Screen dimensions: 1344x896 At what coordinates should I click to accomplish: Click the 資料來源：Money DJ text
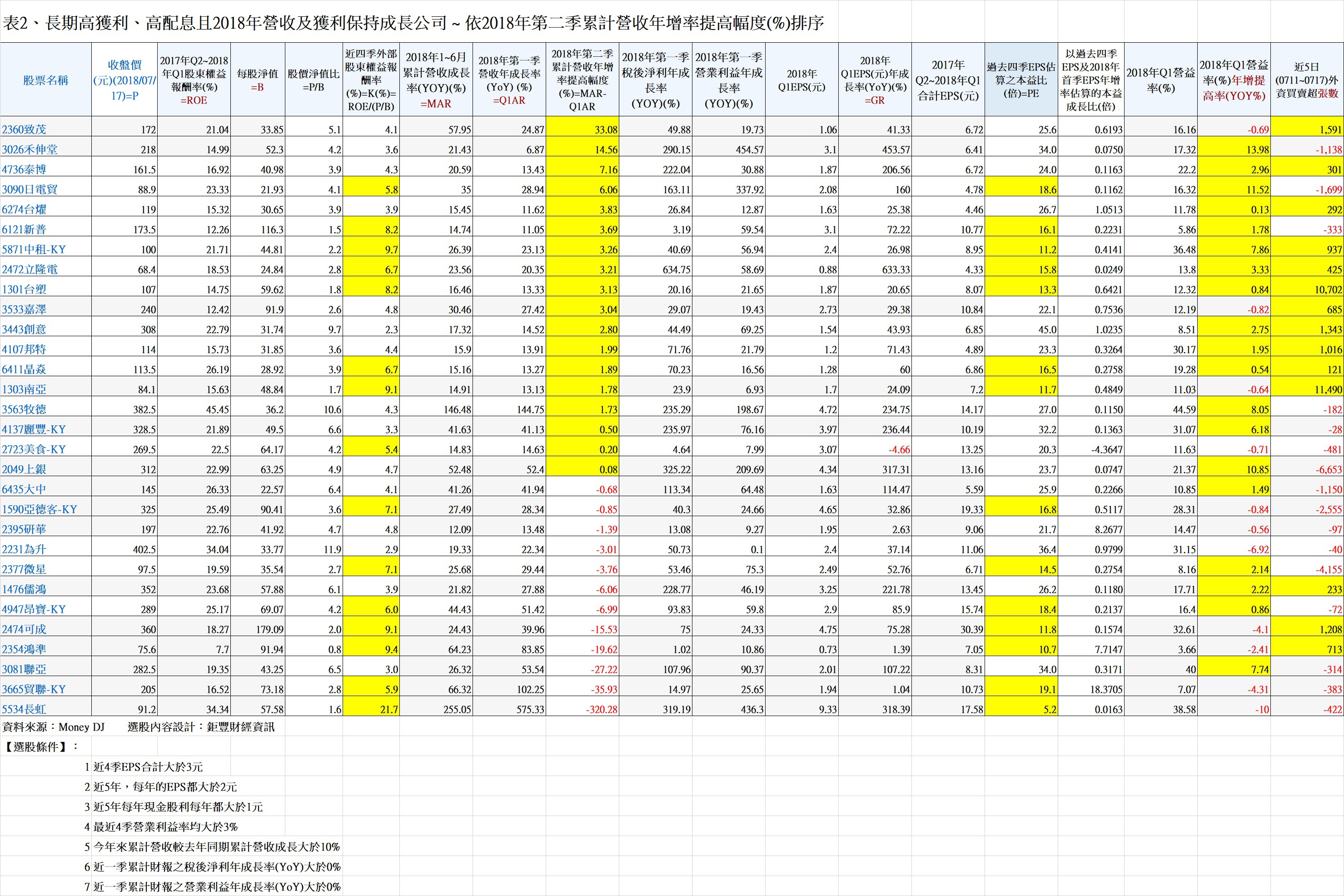pos(54,727)
